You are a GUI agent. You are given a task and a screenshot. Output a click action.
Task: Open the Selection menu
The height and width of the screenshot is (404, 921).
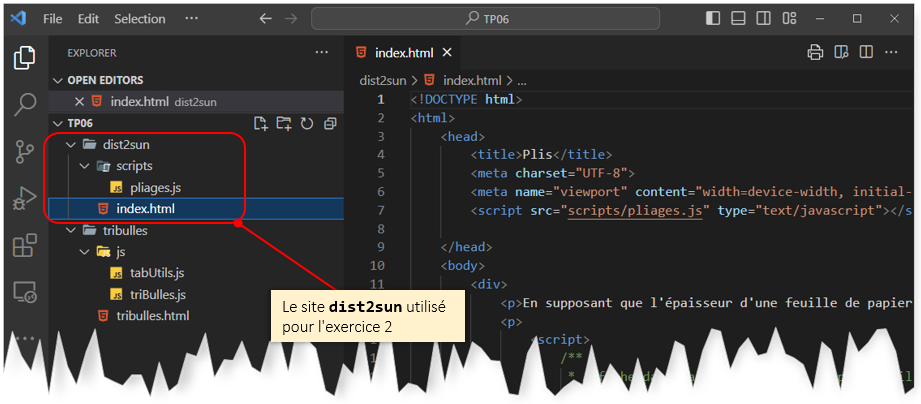pyautogui.click(x=140, y=19)
